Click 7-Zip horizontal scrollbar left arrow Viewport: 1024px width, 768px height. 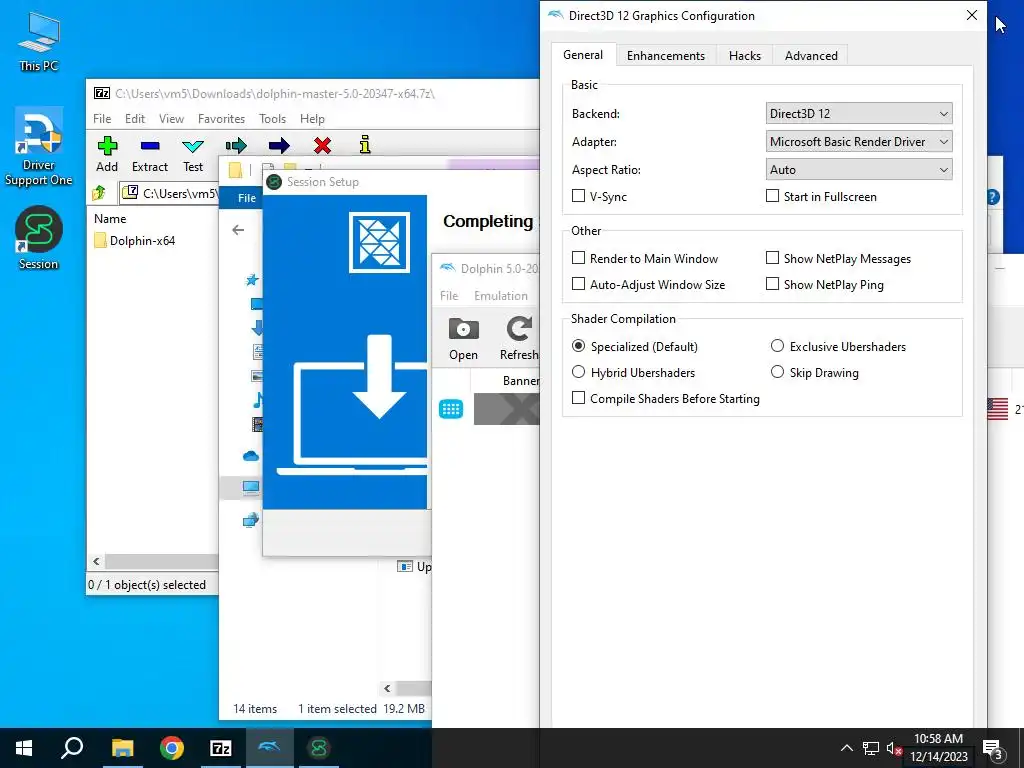click(97, 562)
